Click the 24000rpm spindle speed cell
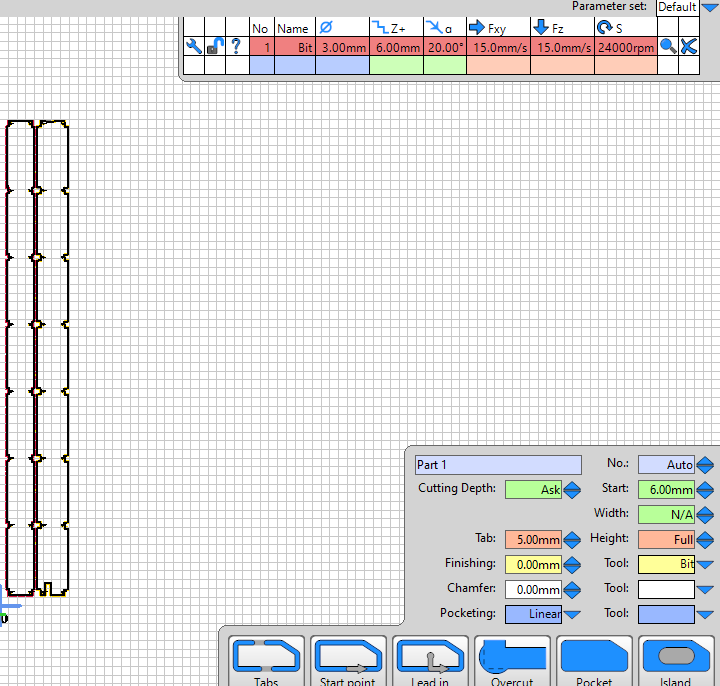This screenshot has height=686, width=720. click(x=626, y=47)
